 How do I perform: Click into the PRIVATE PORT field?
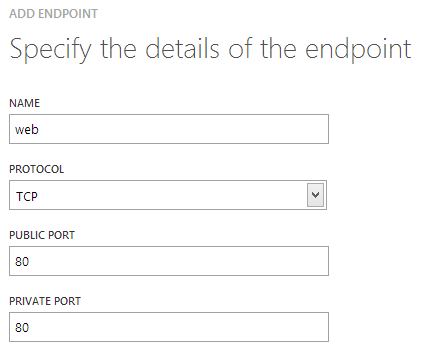point(169,327)
